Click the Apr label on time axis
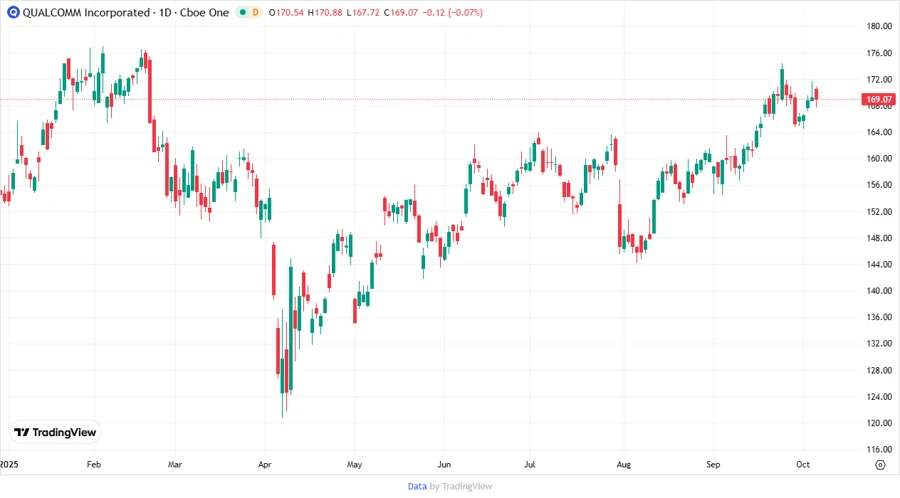 click(x=264, y=465)
